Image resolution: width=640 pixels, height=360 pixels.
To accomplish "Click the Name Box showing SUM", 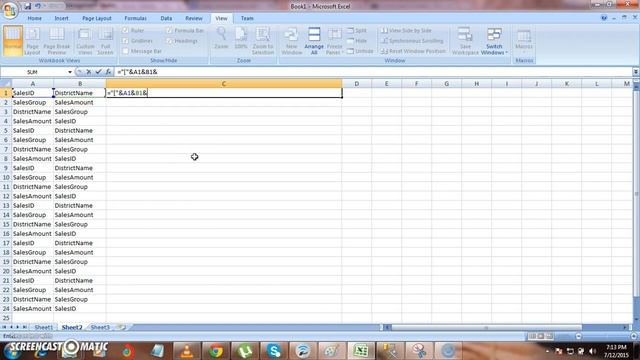I will click(x=33, y=72).
